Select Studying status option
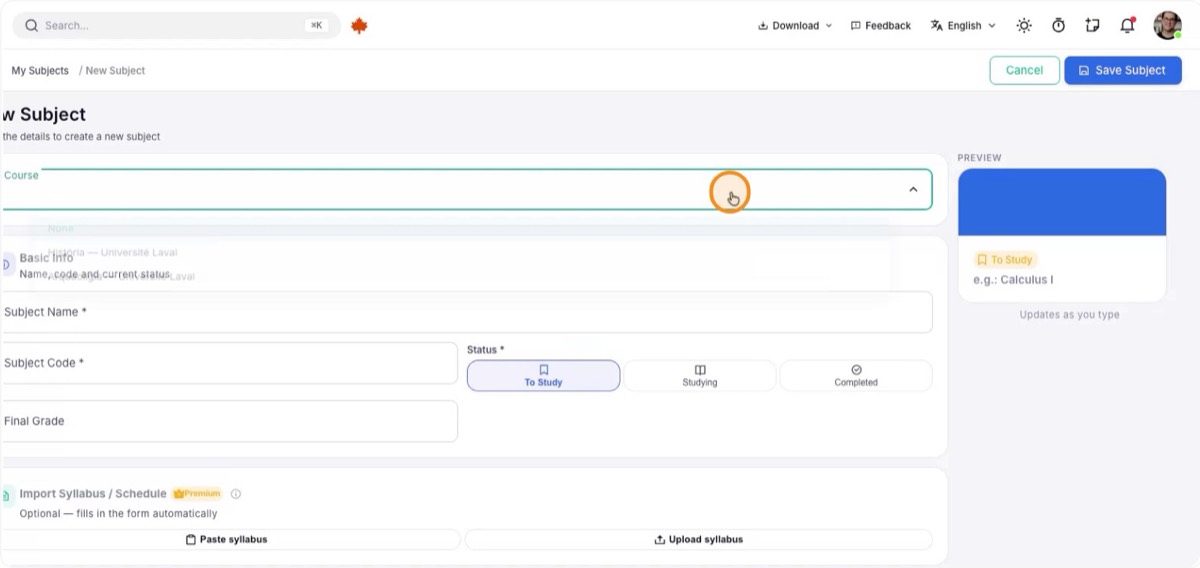Image resolution: width=1200 pixels, height=568 pixels. coord(700,376)
